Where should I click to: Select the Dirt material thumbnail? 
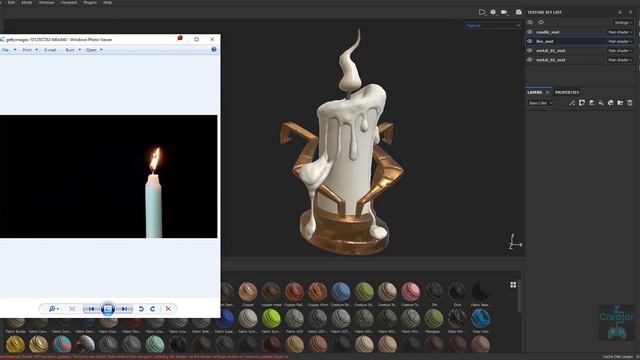434,292
